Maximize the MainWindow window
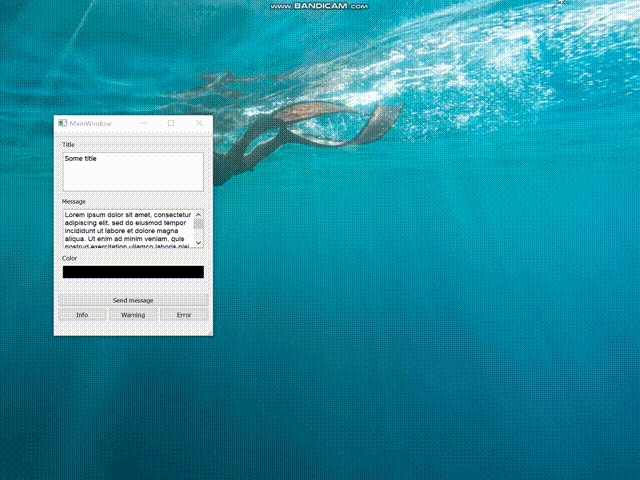Image resolution: width=640 pixels, height=480 pixels. click(x=171, y=123)
